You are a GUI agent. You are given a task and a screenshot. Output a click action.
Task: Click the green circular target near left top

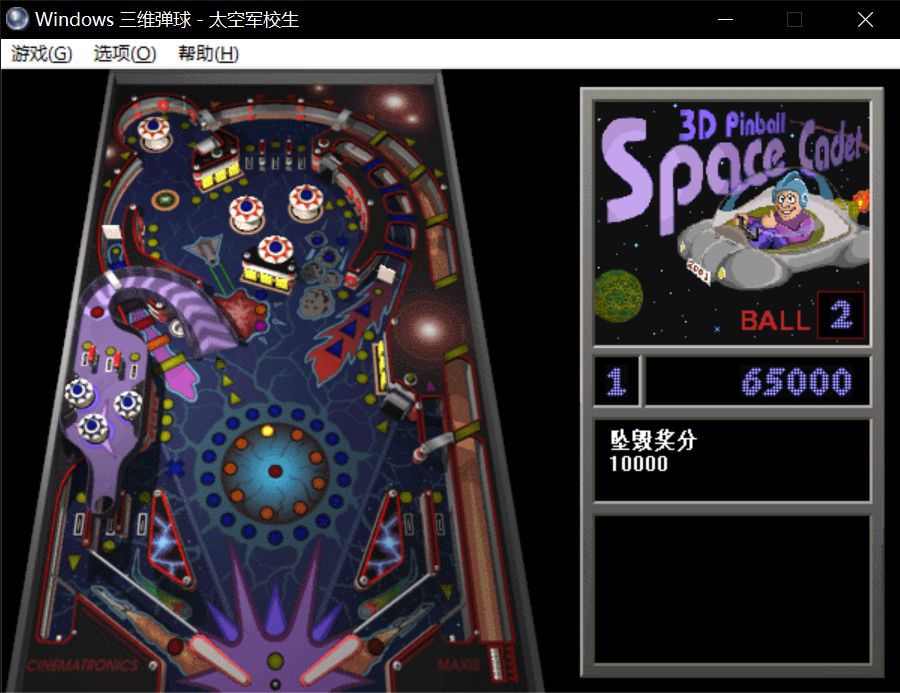pyautogui.click(x=165, y=200)
